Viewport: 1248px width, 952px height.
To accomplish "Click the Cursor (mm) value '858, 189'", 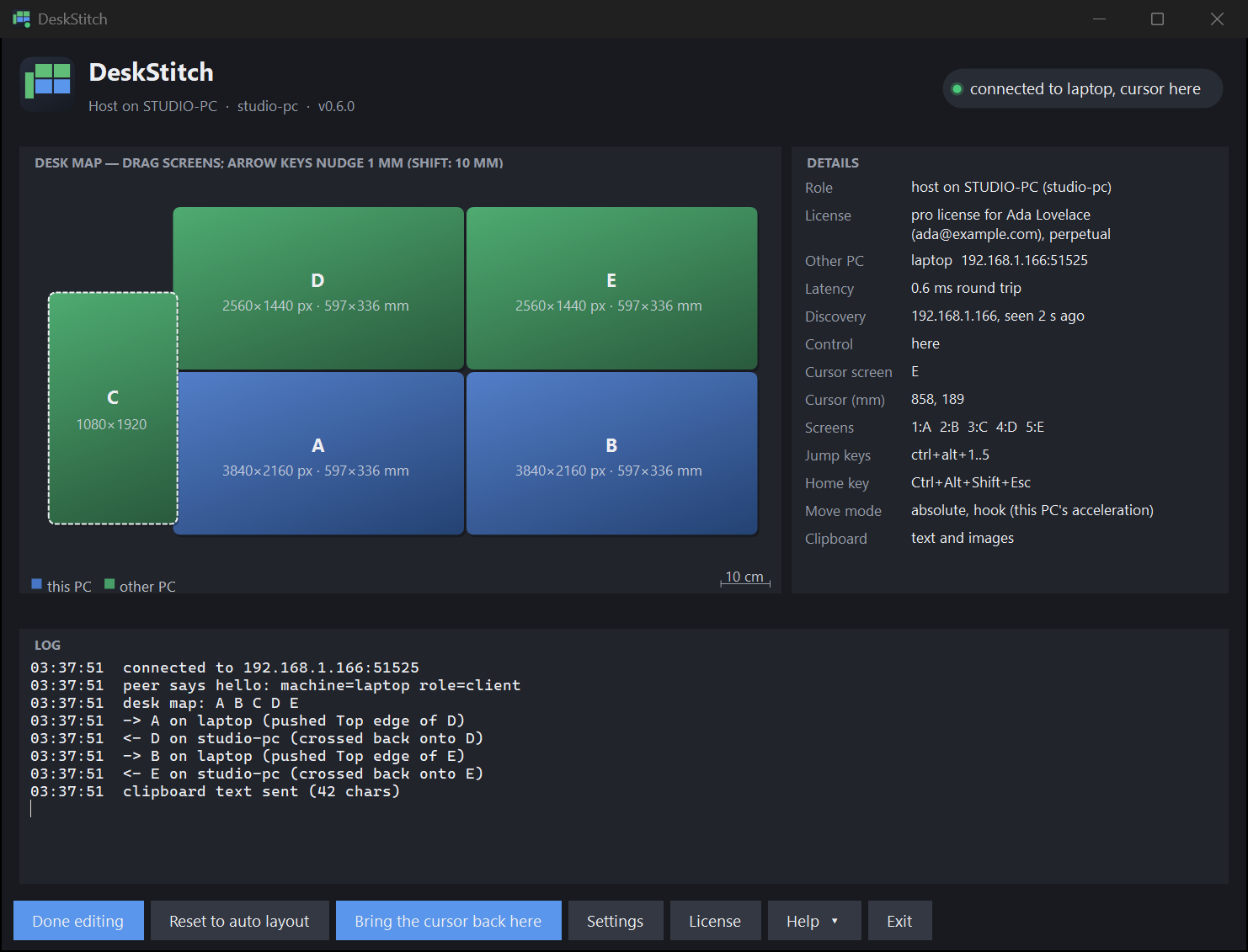I will point(937,399).
